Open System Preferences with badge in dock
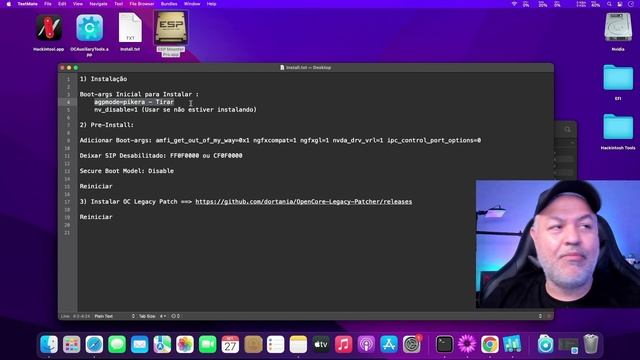The image size is (640, 360). 411,344
